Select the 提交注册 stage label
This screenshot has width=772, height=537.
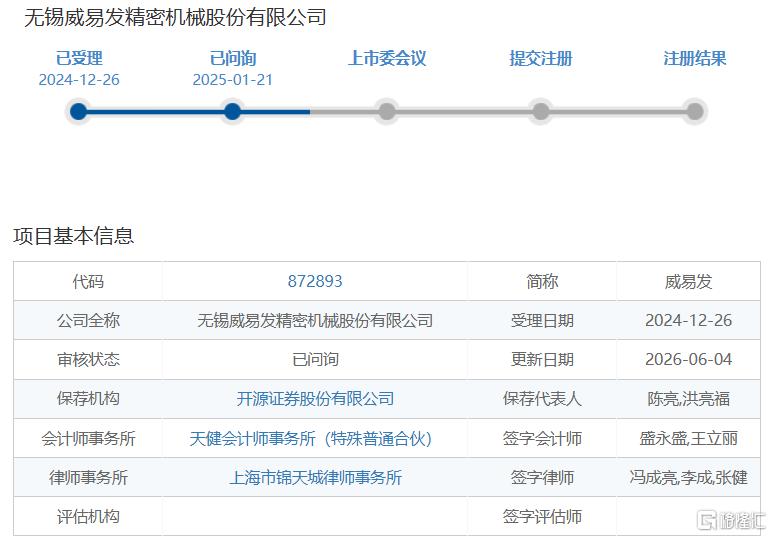click(x=541, y=58)
